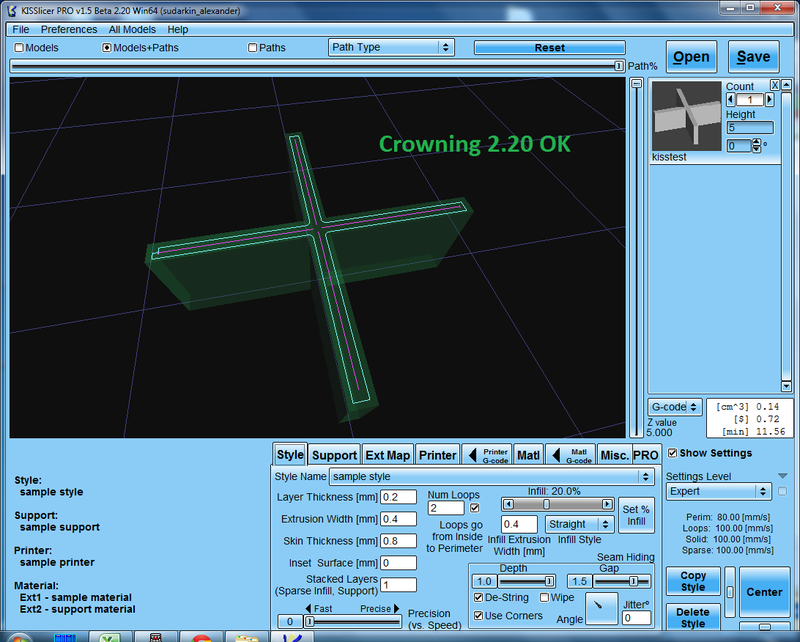Open the Style Name dropdown
Image resolution: width=800 pixels, height=642 pixels.
[x=492, y=476]
